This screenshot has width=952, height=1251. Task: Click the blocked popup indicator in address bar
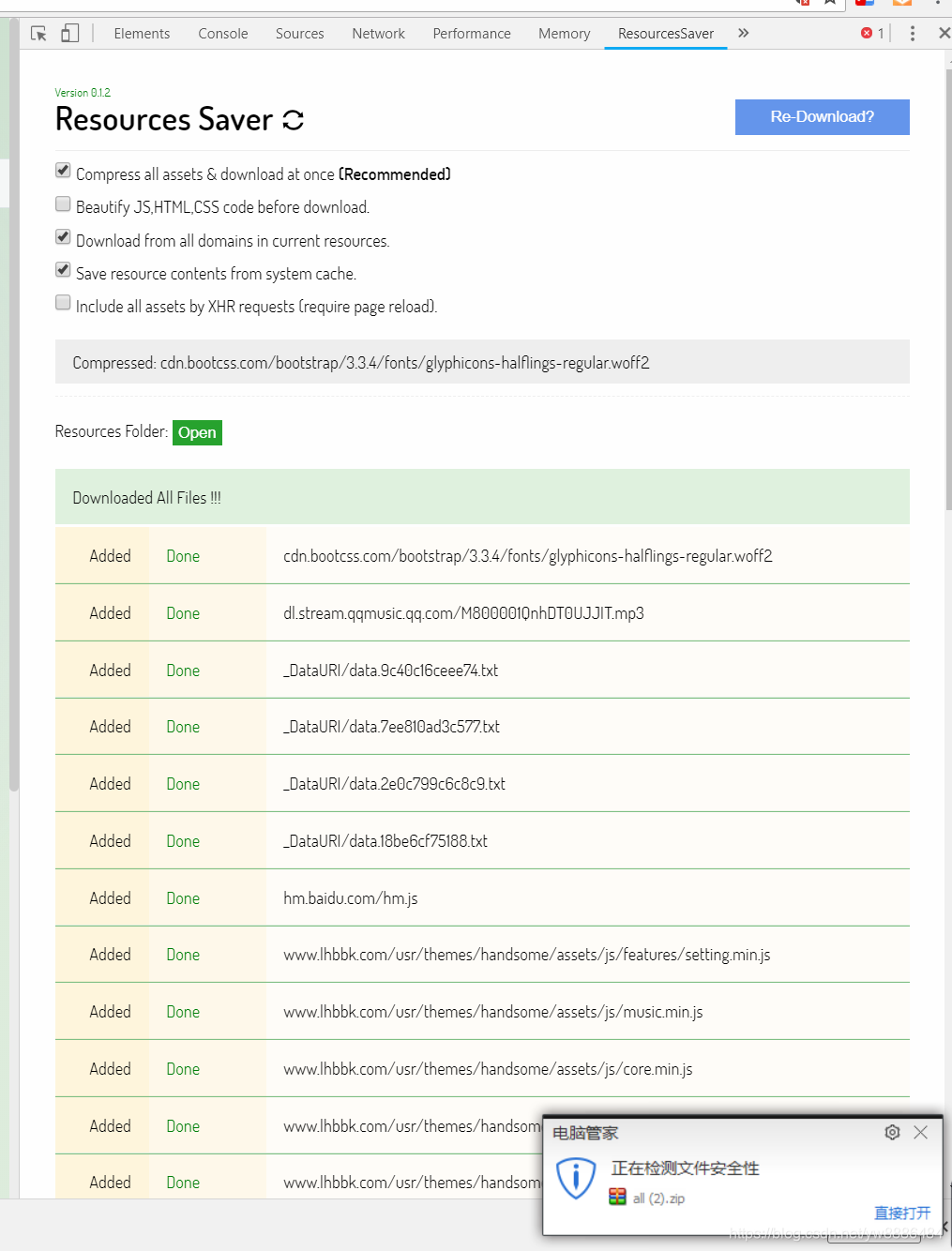tap(805, 3)
